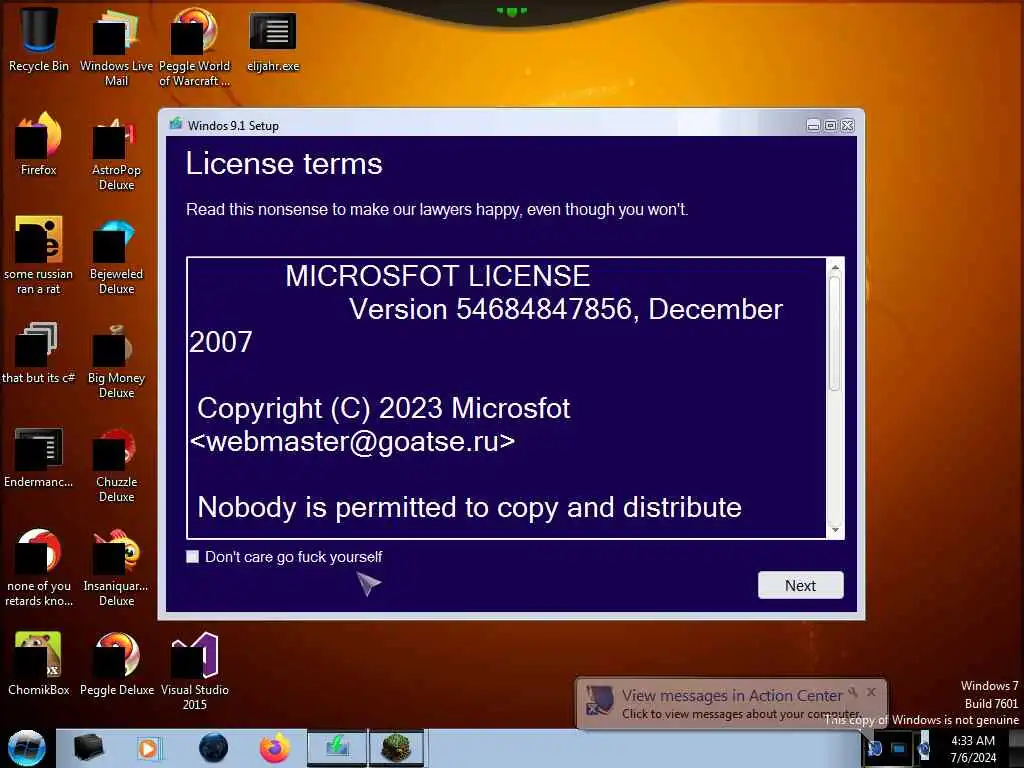Click the webmaster@goatse.ru email text
1024x768 pixels.
tap(353, 441)
